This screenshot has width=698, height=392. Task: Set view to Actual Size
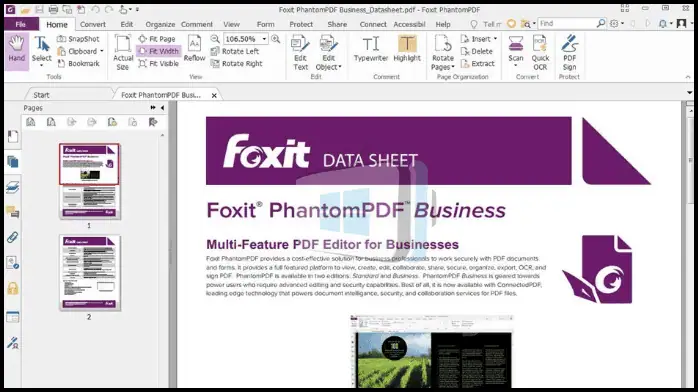tap(122, 53)
